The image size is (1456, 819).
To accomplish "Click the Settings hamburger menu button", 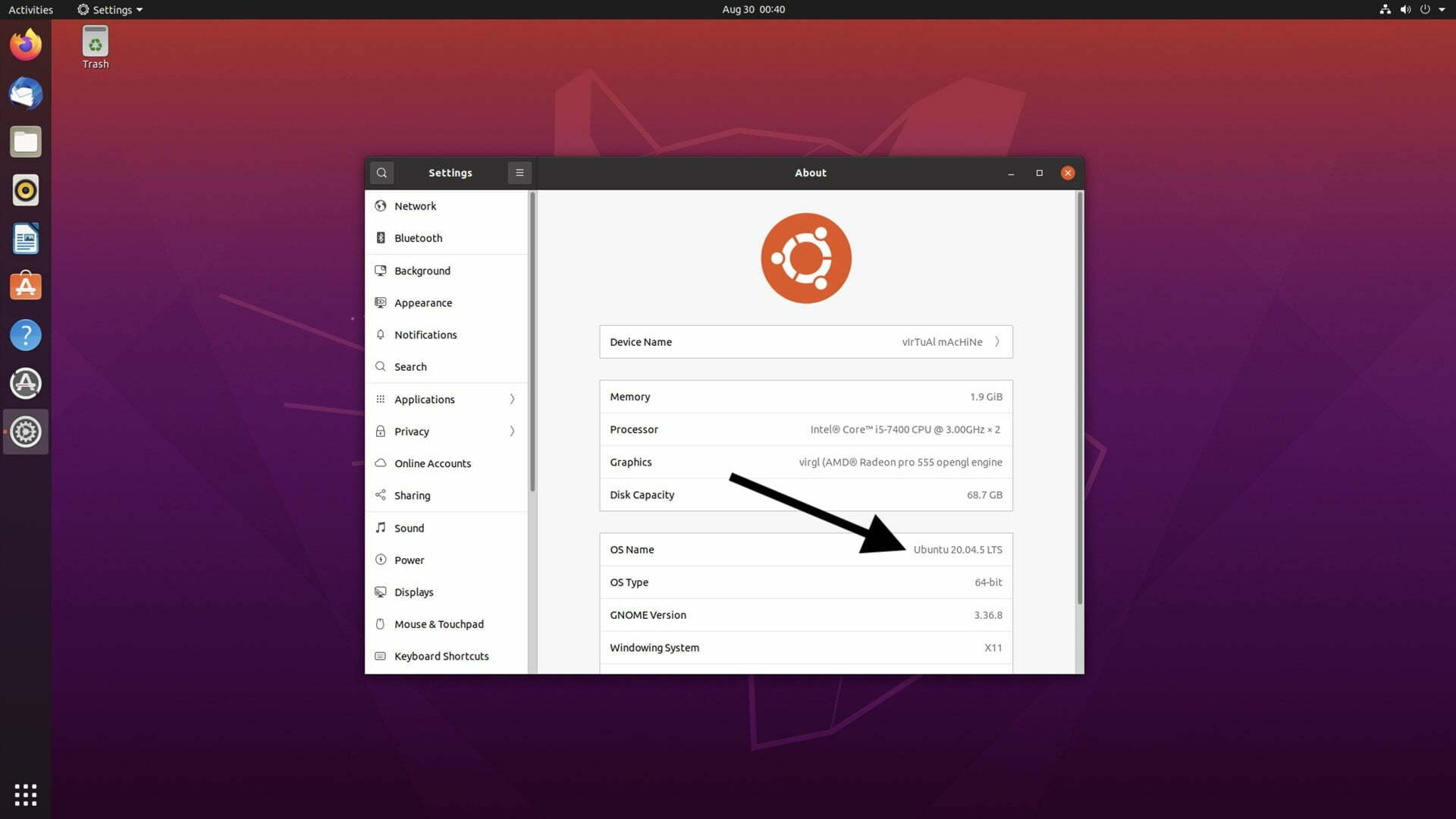I will [x=519, y=172].
